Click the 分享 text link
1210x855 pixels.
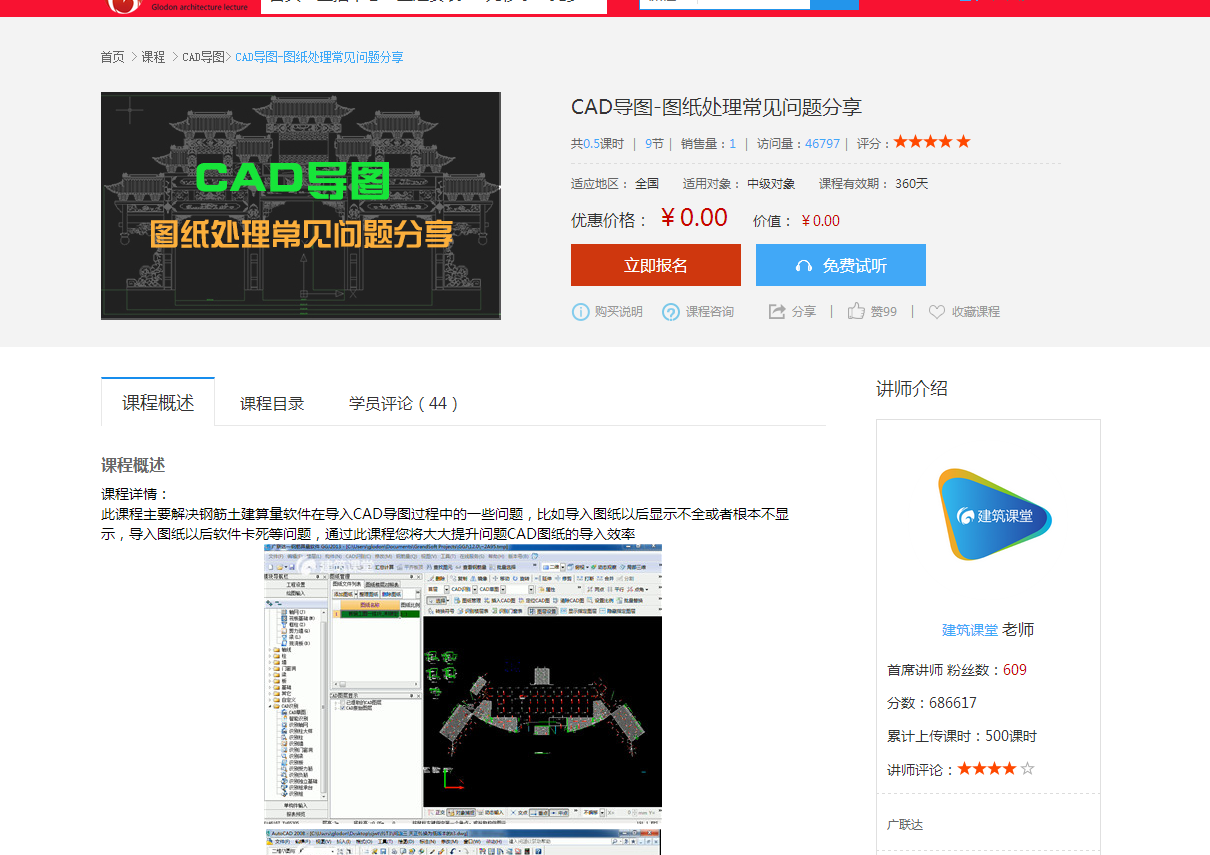point(804,312)
